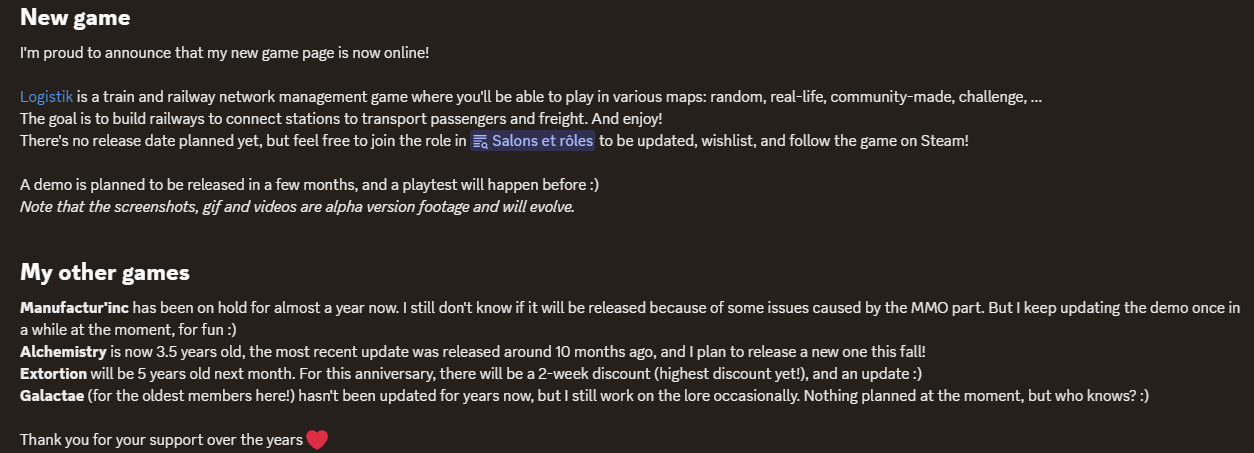Click the bold Manufactur'inc game name
The width and height of the screenshot is (1254, 453).
pyautogui.click(x=75, y=308)
